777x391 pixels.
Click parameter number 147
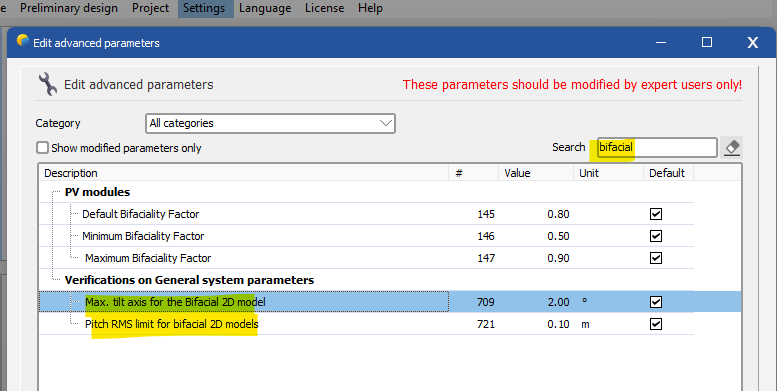point(486,258)
